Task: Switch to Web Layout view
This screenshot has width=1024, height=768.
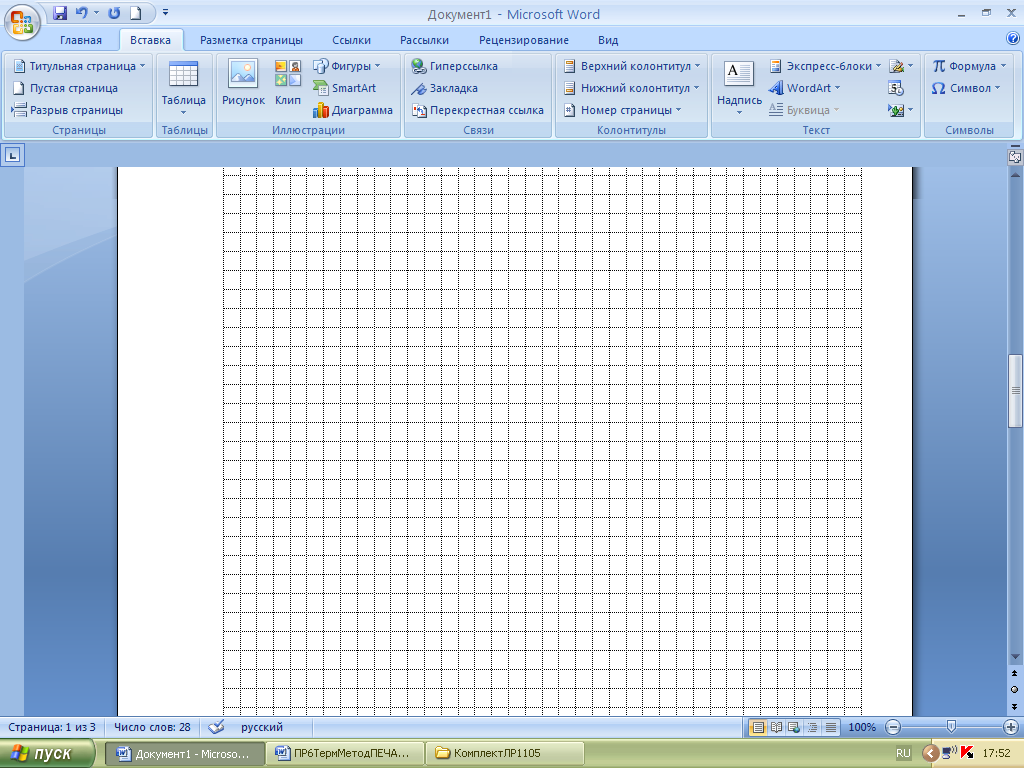Action: point(794,727)
